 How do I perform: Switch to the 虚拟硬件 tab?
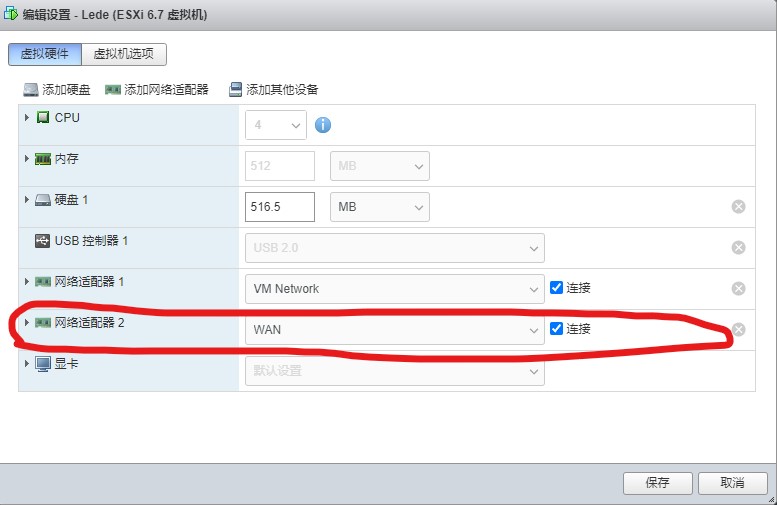45,54
